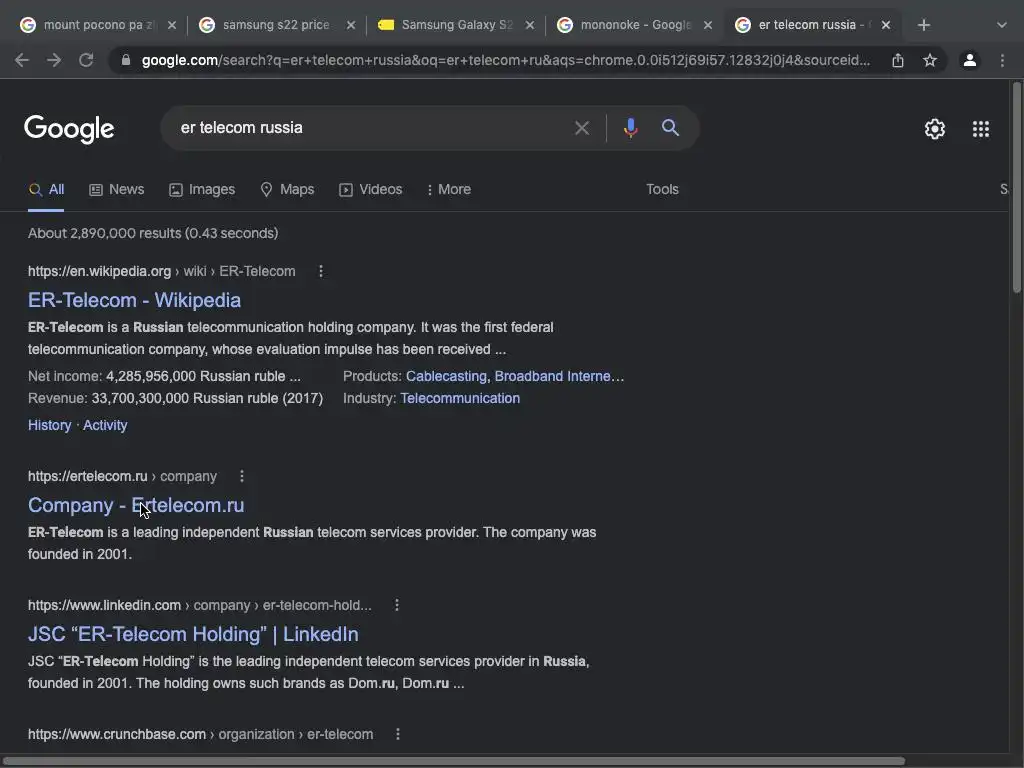The image size is (1024, 768).
Task: Open the Google apps grid icon
Action: 981,129
